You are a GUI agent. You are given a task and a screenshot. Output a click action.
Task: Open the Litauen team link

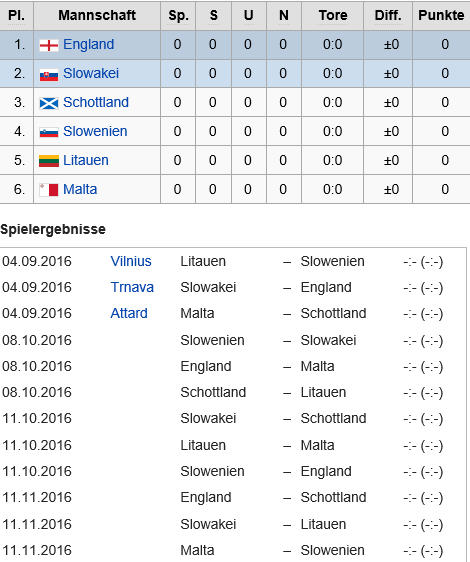pos(86,160)
